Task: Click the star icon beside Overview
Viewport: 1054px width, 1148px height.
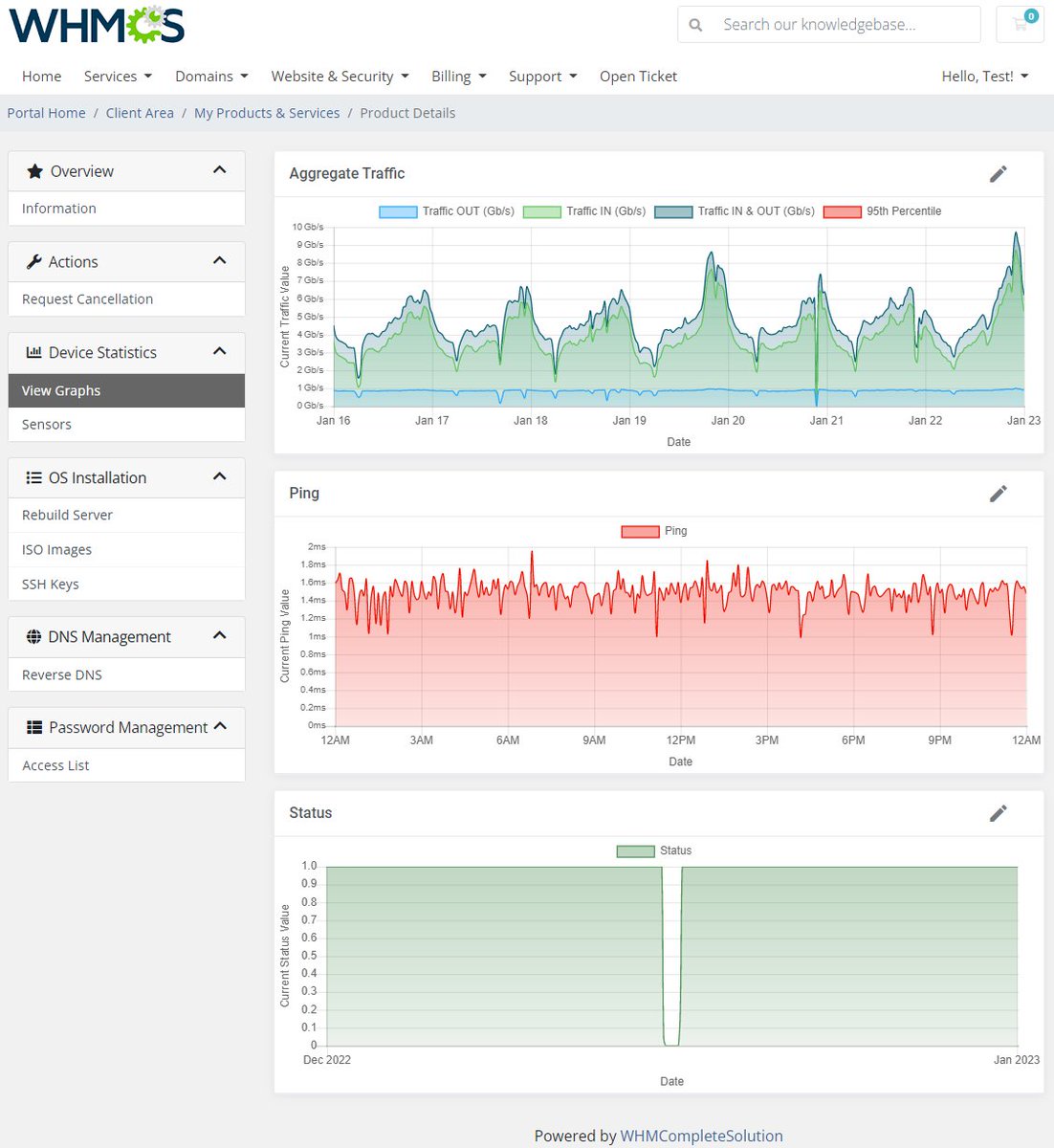Action: (x=35, y=171)
